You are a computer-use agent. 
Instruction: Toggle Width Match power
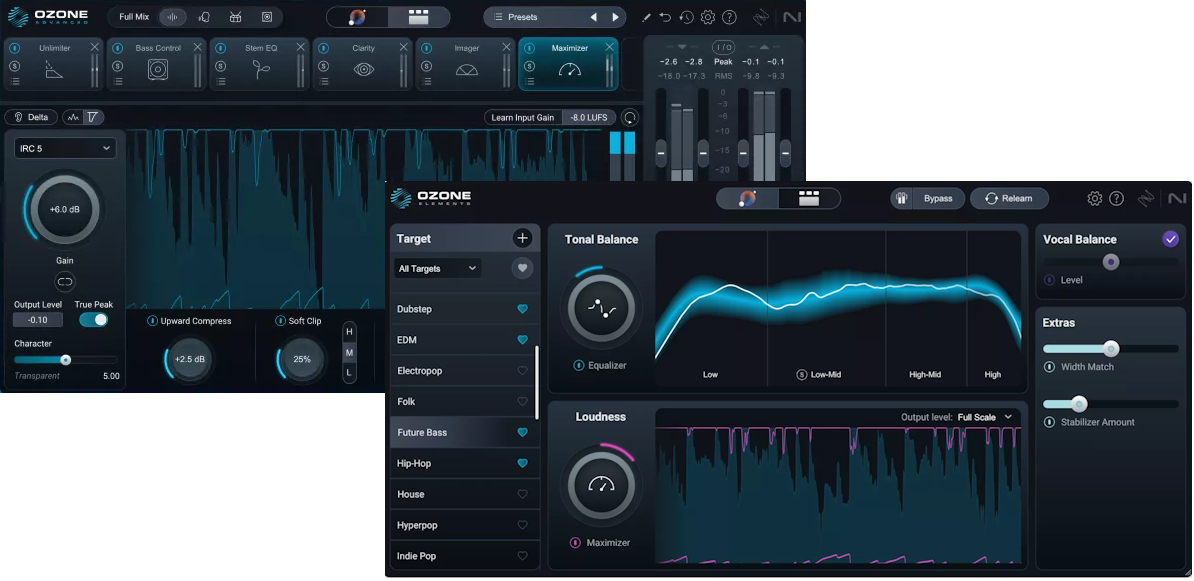tap(1049, 367)
